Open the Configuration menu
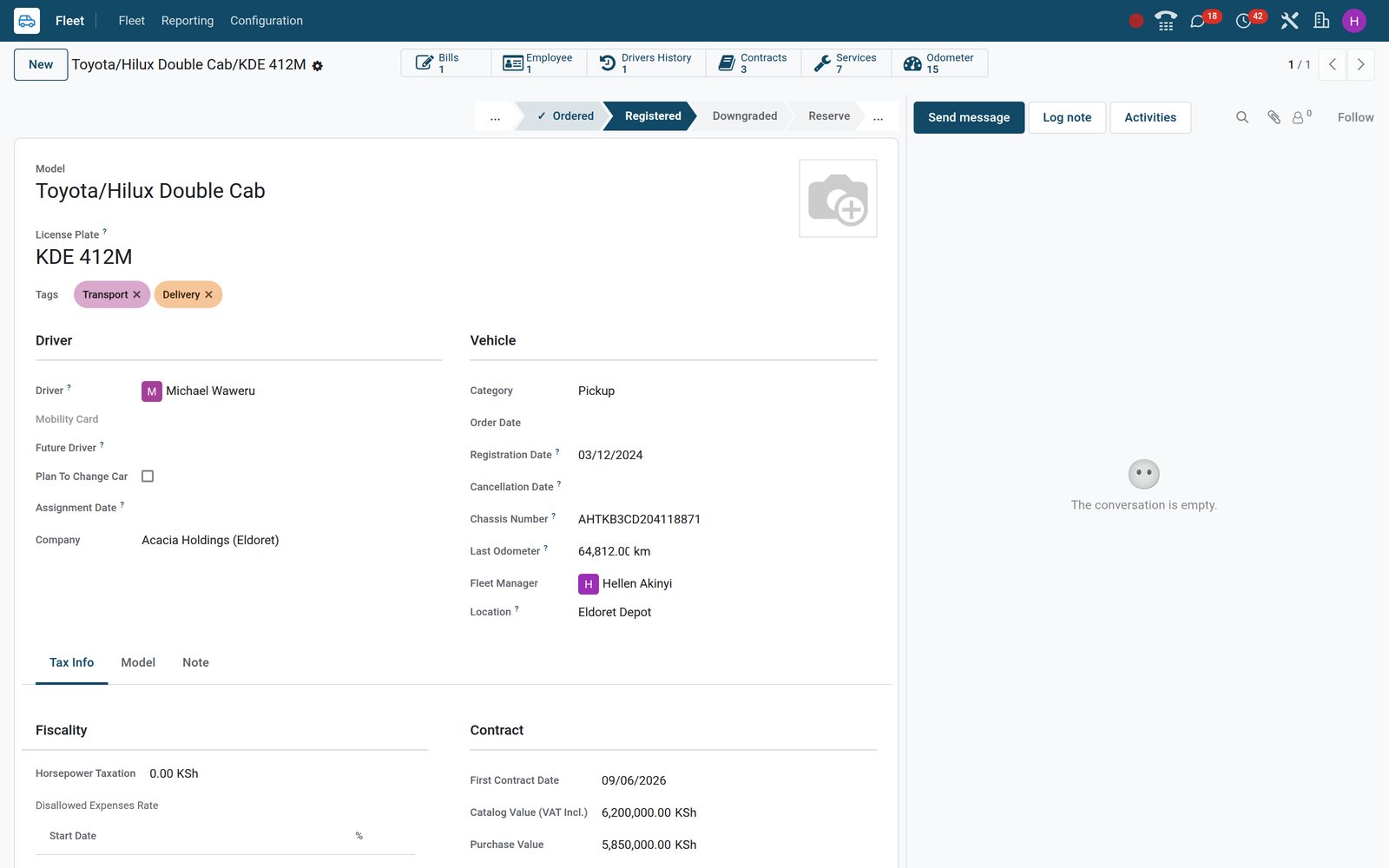Image resolution: width=1389 pixels, height=868 pixels. [267, 21]
